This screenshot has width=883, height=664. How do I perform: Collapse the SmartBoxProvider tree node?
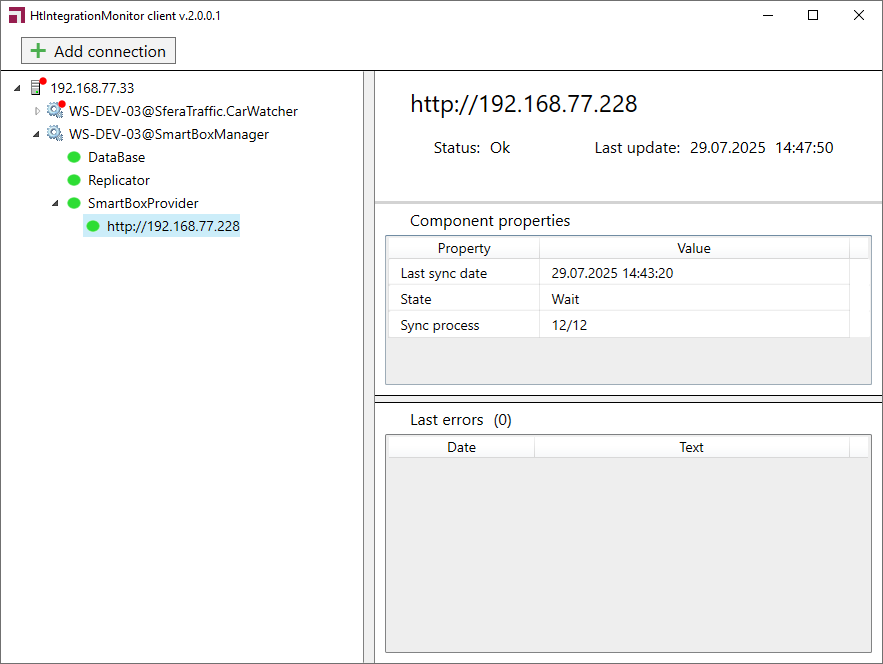(x=56, y=203)
